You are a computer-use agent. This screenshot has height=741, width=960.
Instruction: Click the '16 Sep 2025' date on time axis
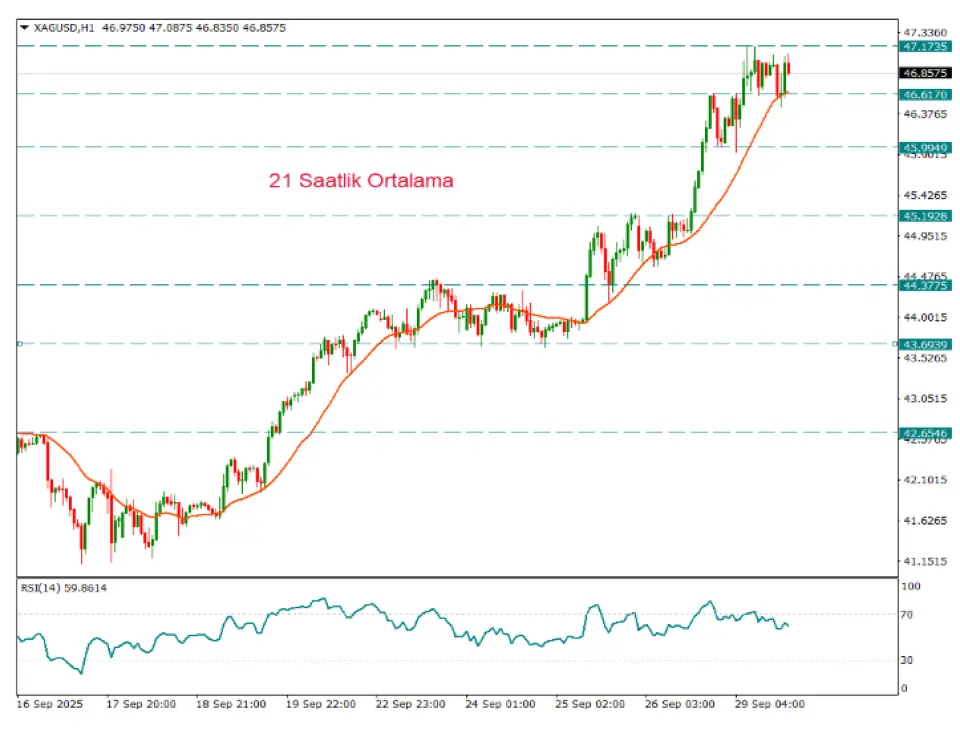coord(50,704)
